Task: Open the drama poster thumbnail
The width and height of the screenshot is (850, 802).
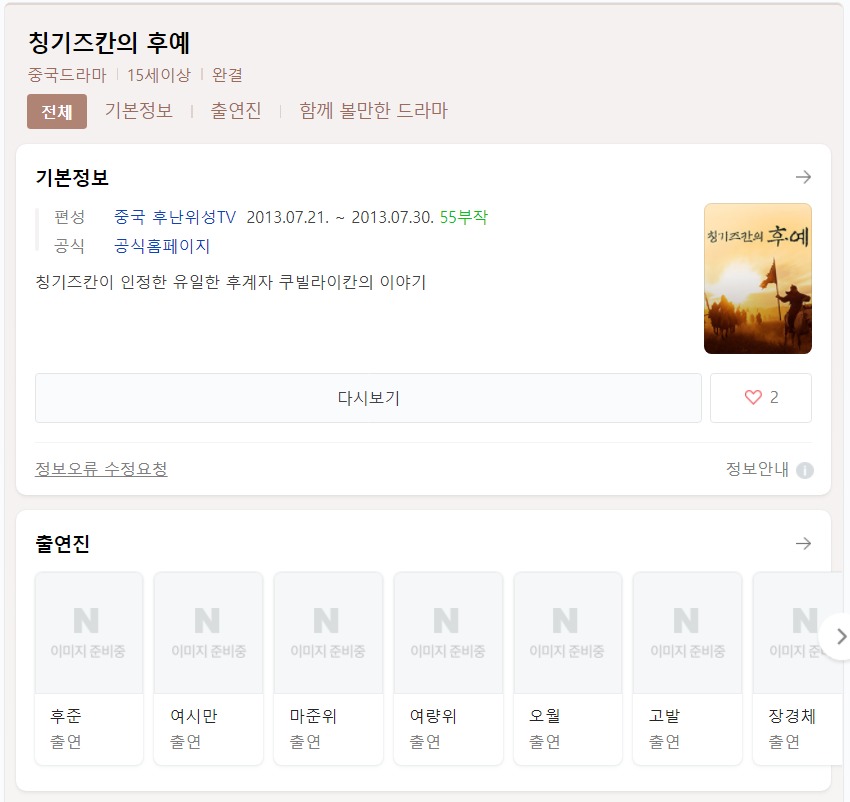Action: pyautogui.click(x=757, y=279)
